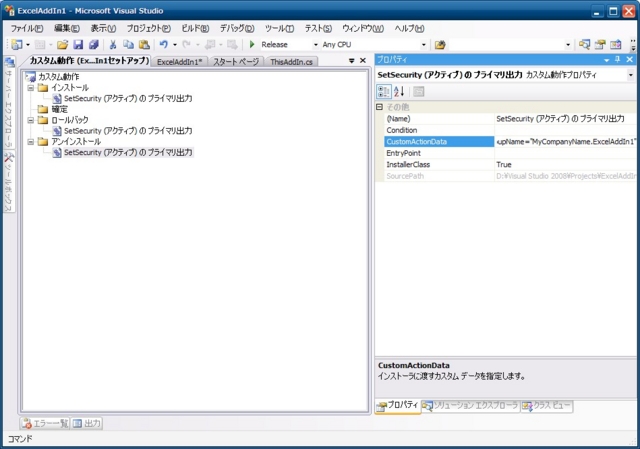Image resolution: width=640 pixels, height=449 pixels.
Task: Switch to the ThisAddIn.cs tab
Action: click(291, 62)
